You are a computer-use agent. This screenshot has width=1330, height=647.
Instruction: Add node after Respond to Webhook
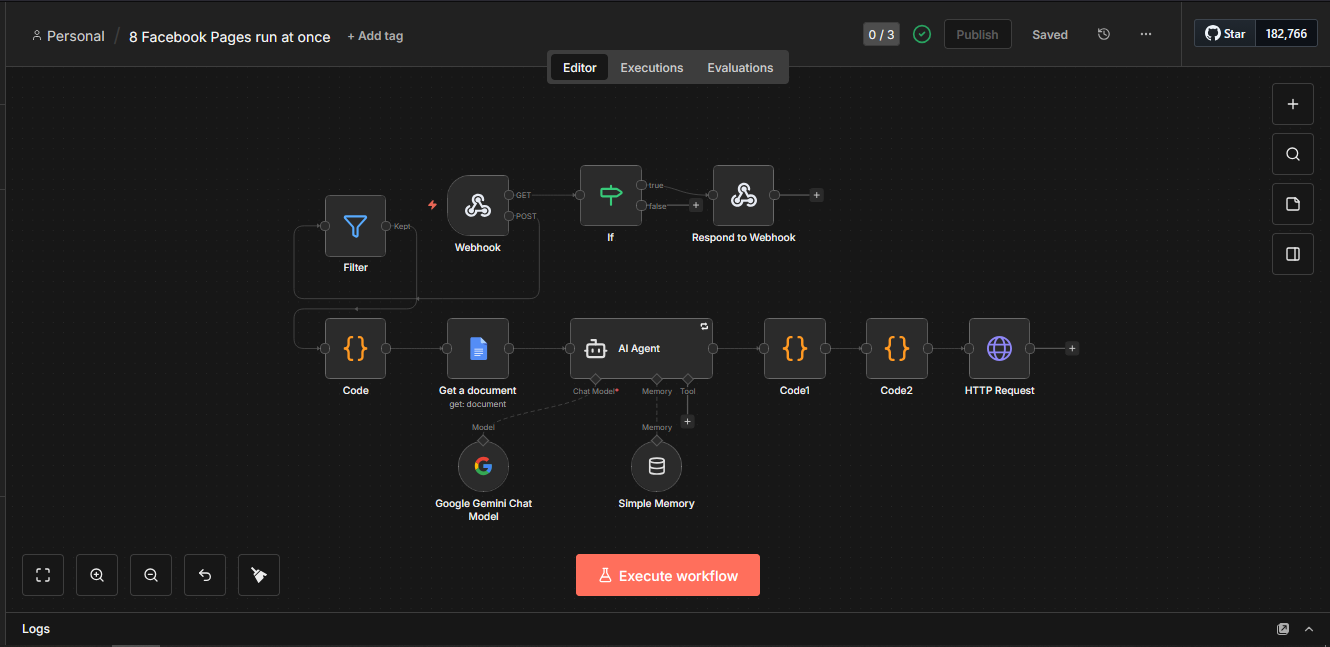click(x=817, y=196)
